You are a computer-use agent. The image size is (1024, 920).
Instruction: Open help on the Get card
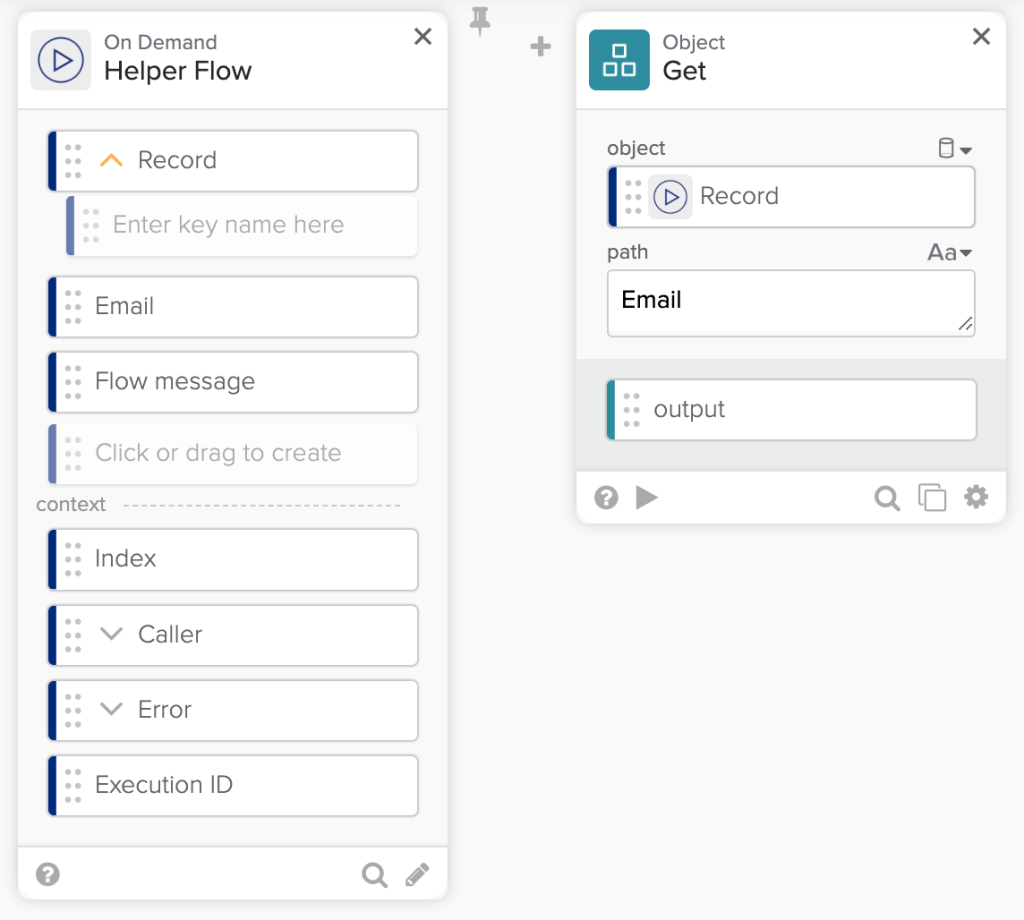pos(606,497)
